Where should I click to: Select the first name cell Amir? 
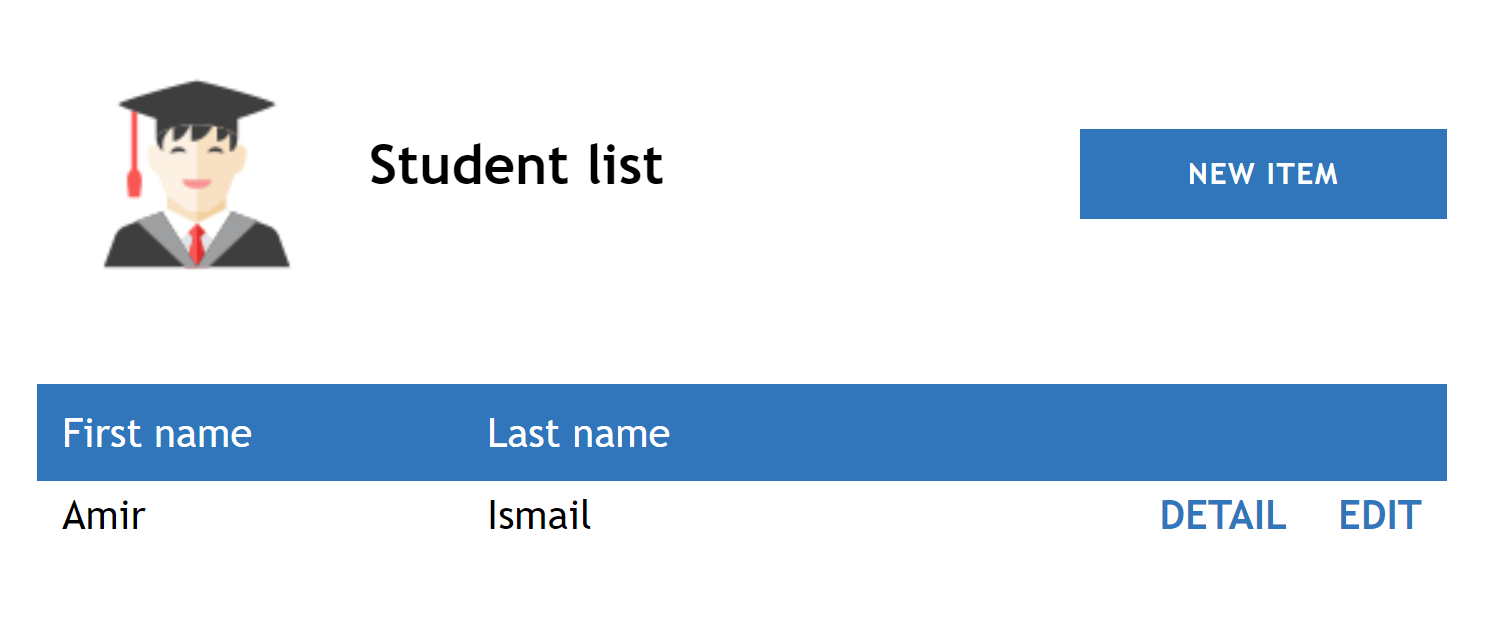tap(104, 516)
